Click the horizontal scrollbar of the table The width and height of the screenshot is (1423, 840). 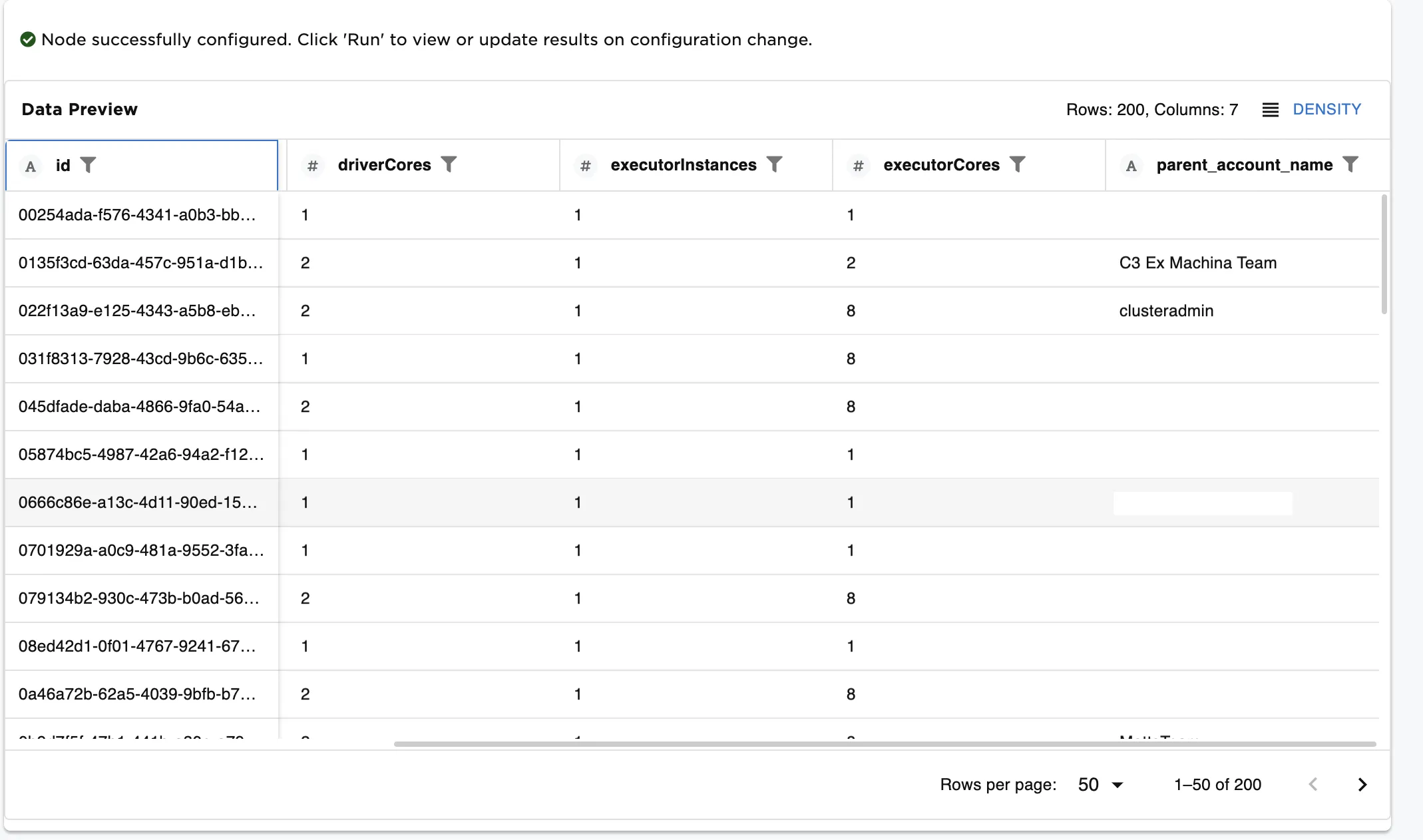point(884,744)
